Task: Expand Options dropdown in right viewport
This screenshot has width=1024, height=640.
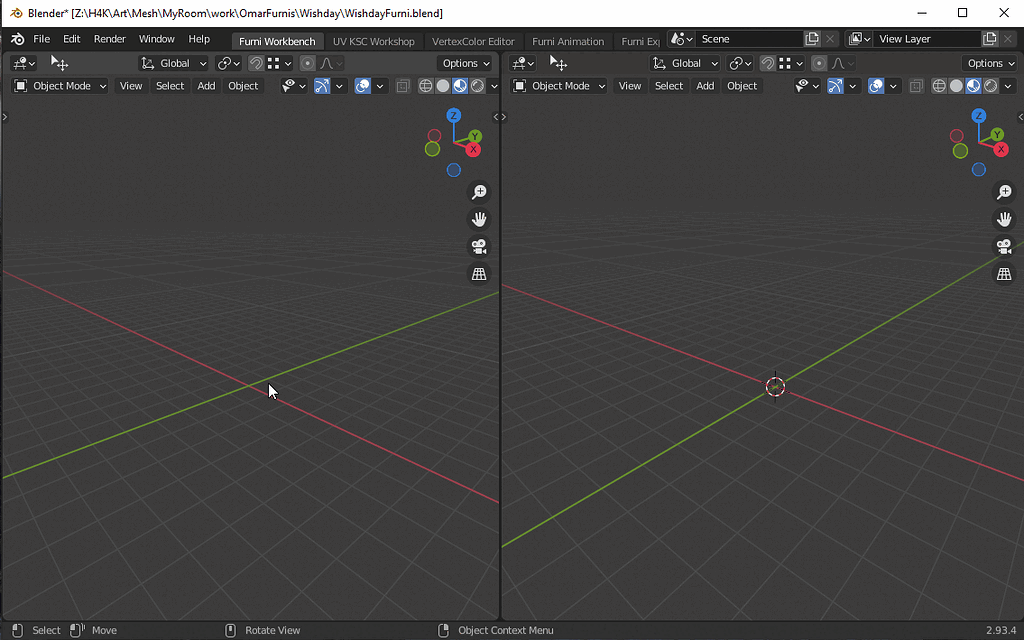Action: tap(990, 63)
